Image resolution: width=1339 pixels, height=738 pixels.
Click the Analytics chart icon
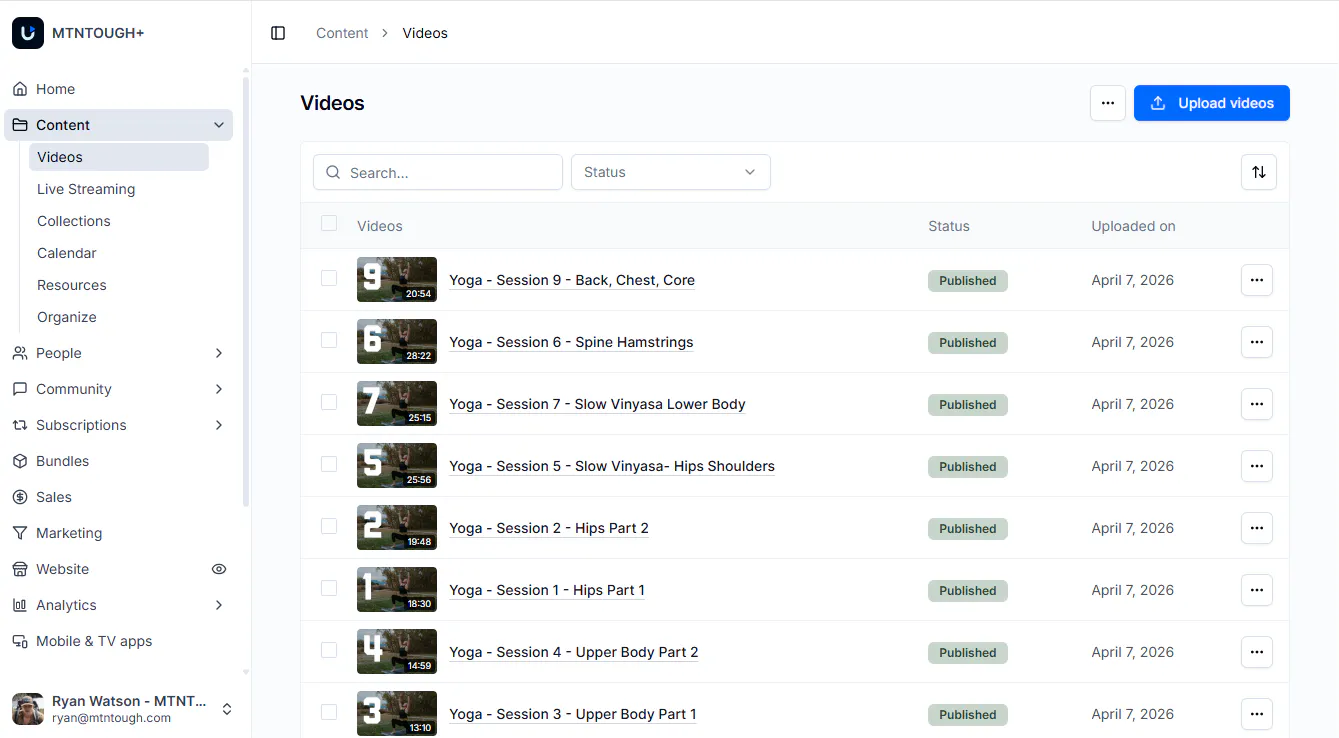tap(20, 605)
